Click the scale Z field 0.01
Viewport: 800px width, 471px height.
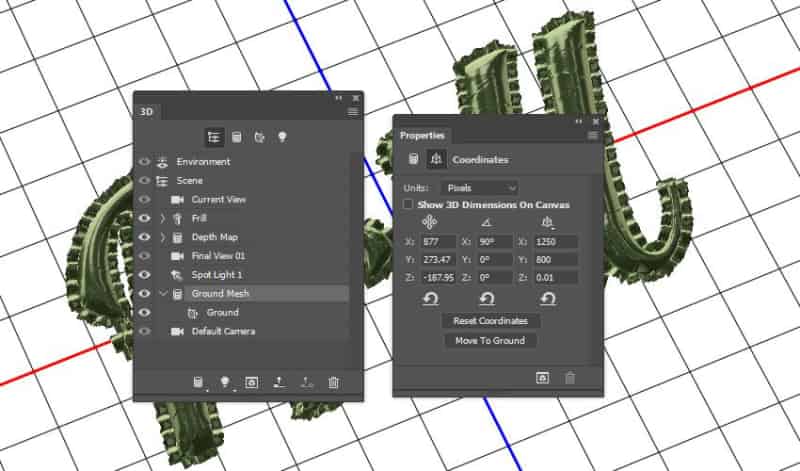(556, 278)
